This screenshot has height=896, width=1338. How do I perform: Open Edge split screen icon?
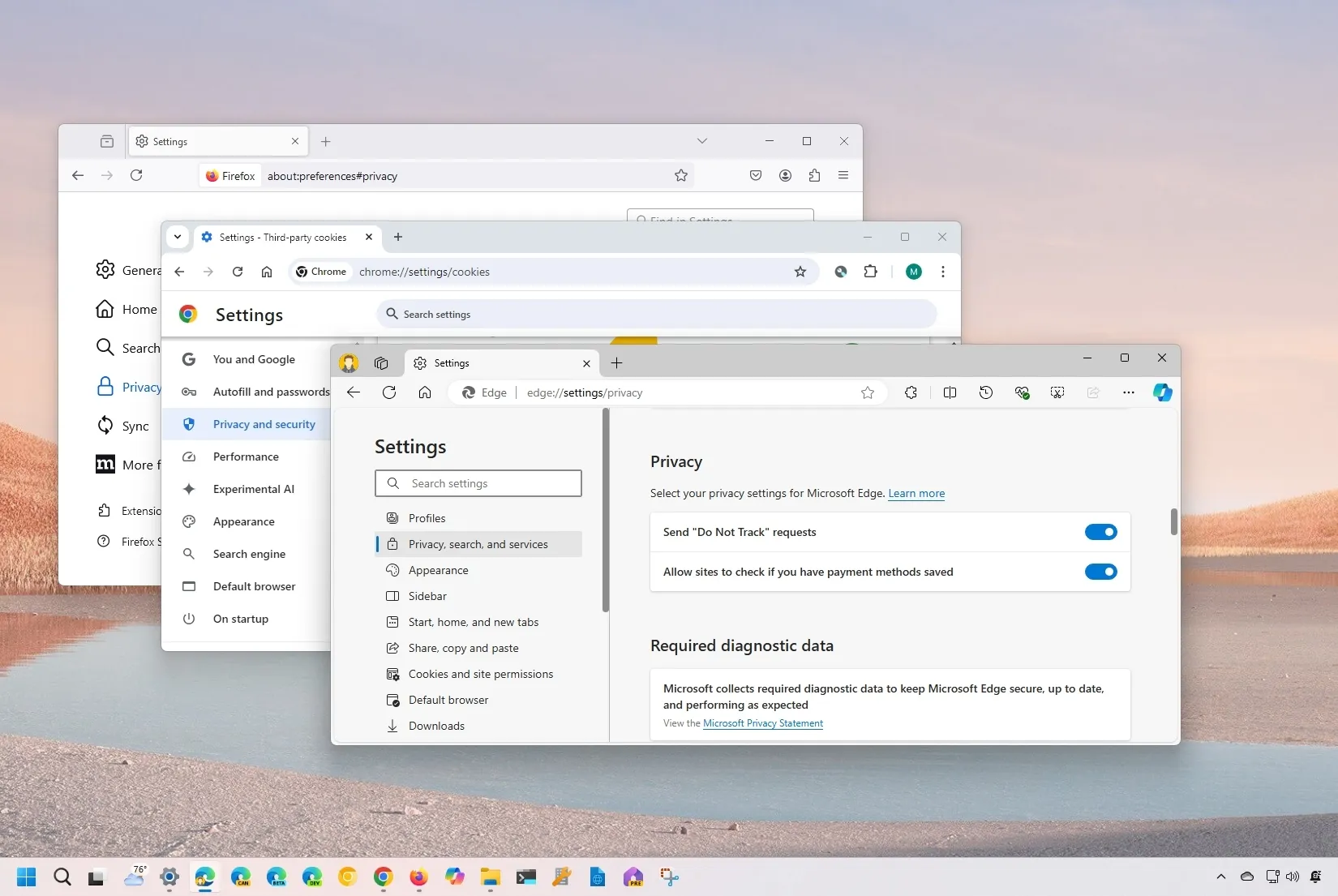(950, 392)
